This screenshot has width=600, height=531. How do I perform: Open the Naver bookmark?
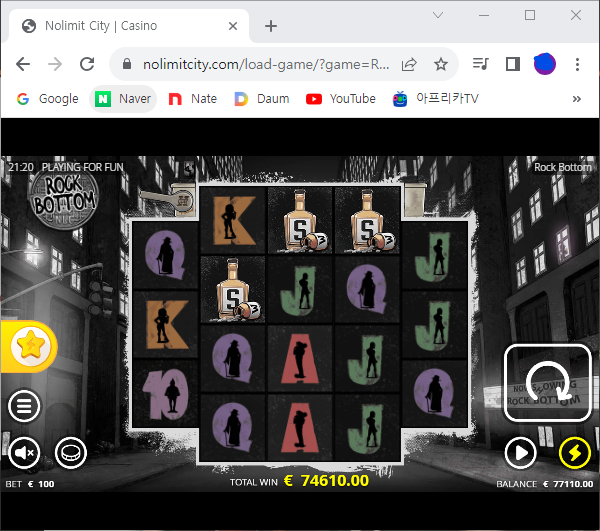[123, 99]
